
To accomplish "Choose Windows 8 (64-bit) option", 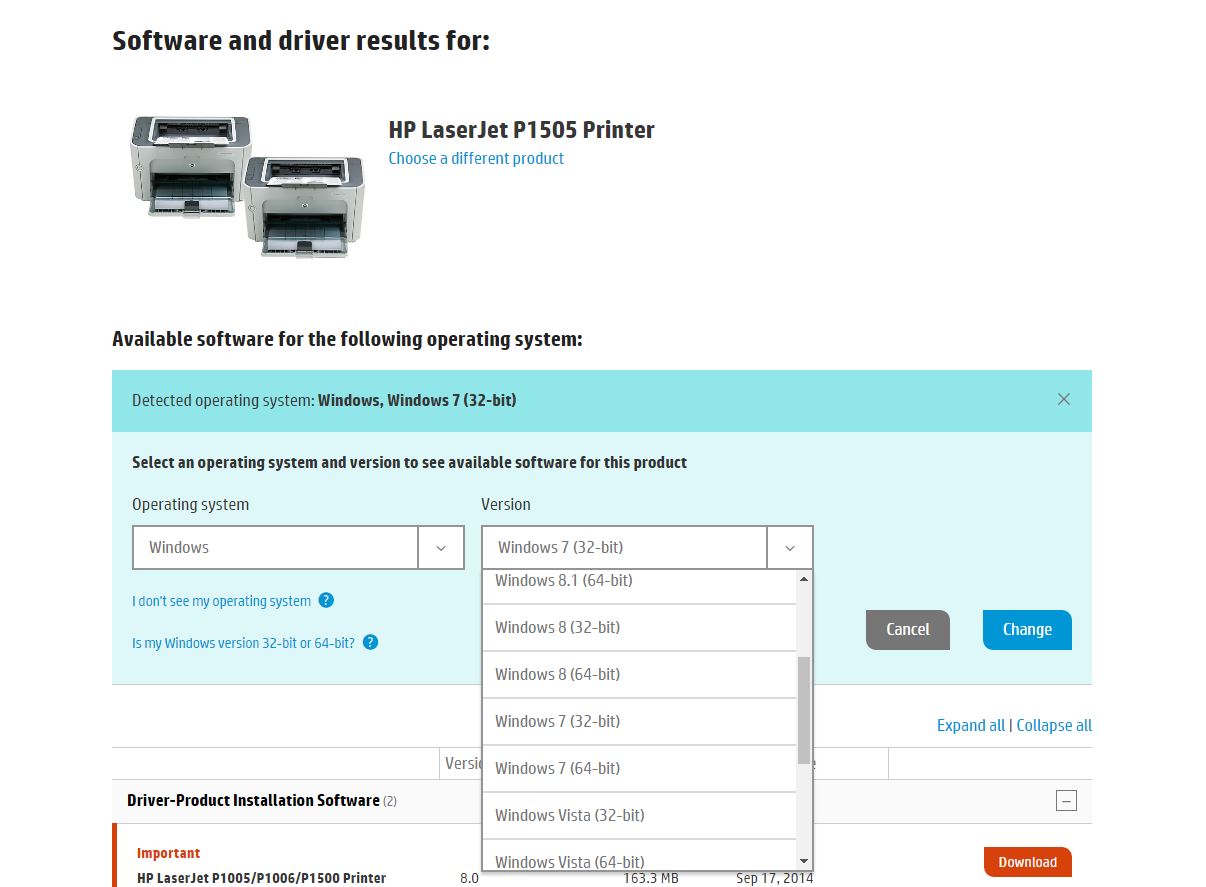I will 640,674.
